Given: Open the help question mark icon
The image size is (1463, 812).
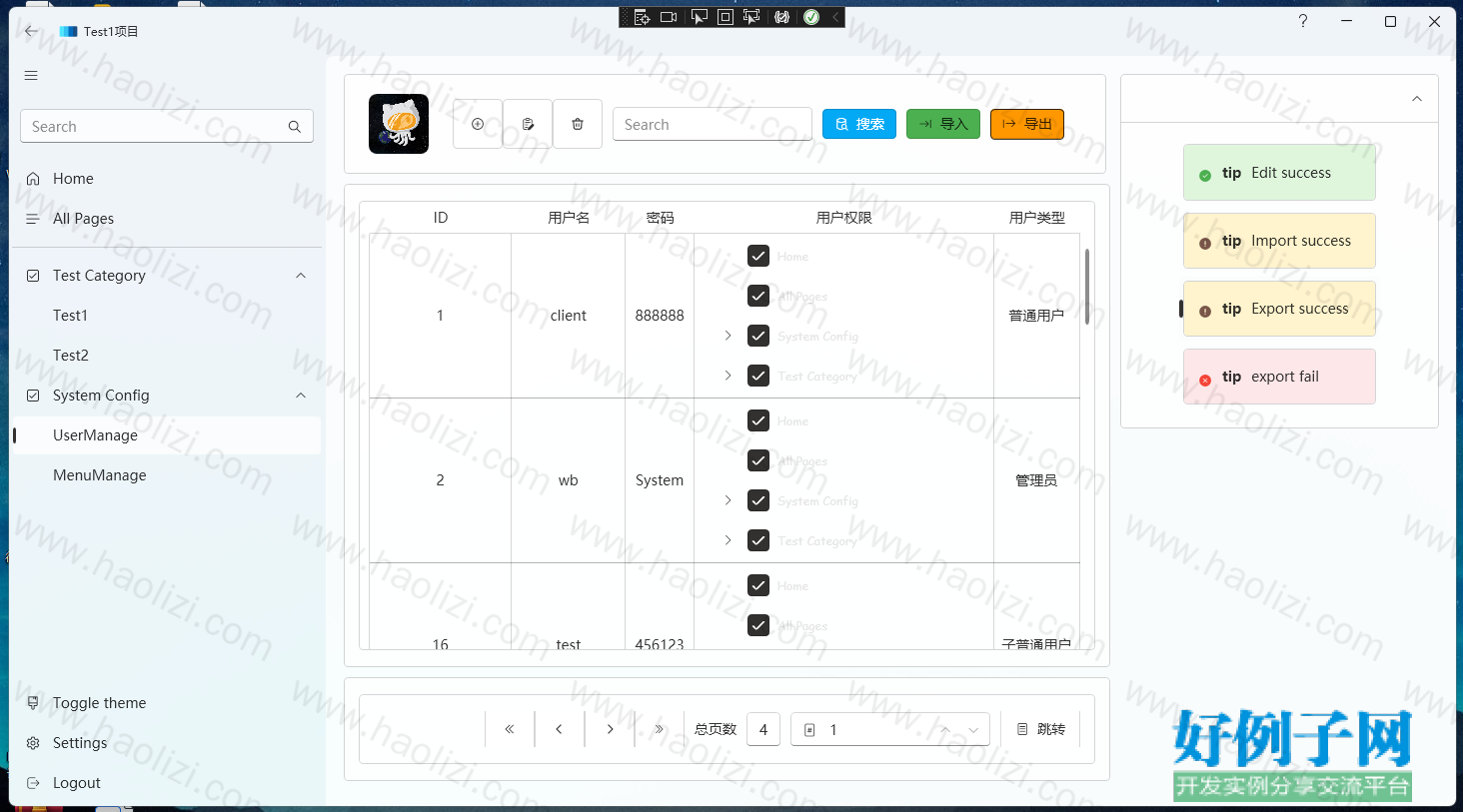Looking at the screenshot, I should tap(1303, 21).
